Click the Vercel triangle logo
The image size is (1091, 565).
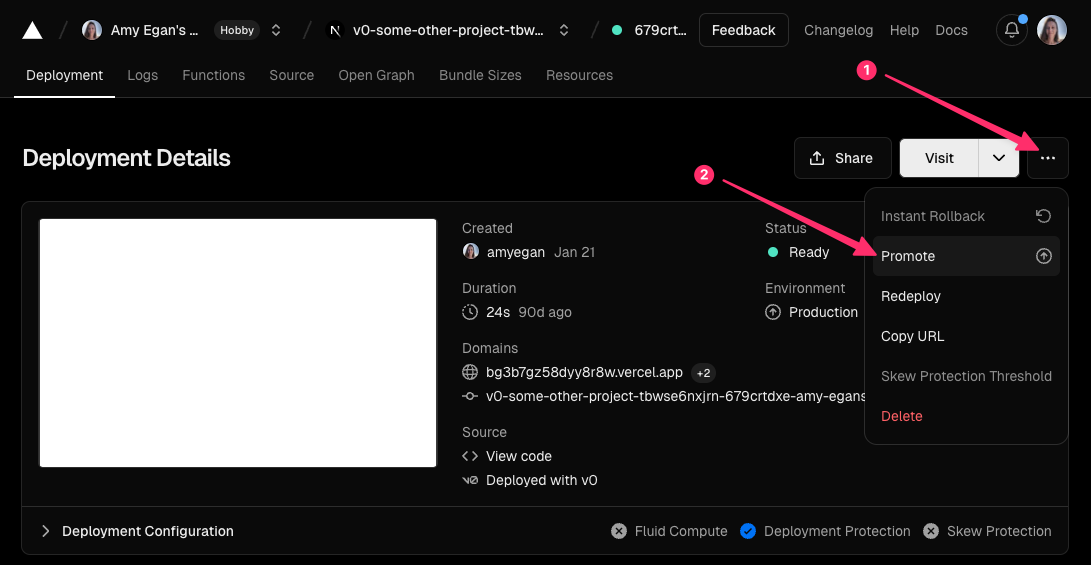coord(32,30)
